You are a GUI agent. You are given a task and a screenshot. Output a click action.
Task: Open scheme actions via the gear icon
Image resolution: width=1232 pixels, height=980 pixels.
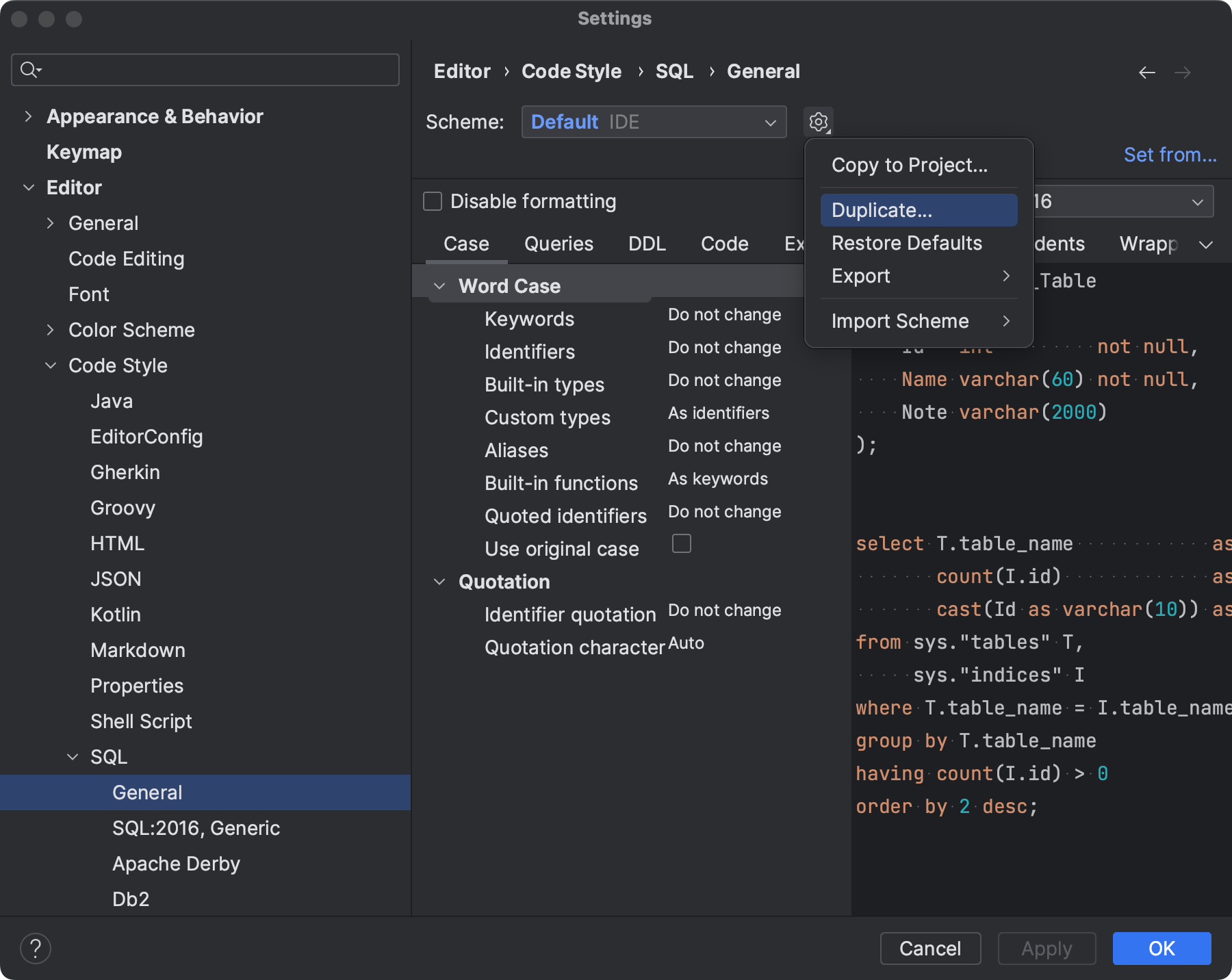click(x=819, y=122)
